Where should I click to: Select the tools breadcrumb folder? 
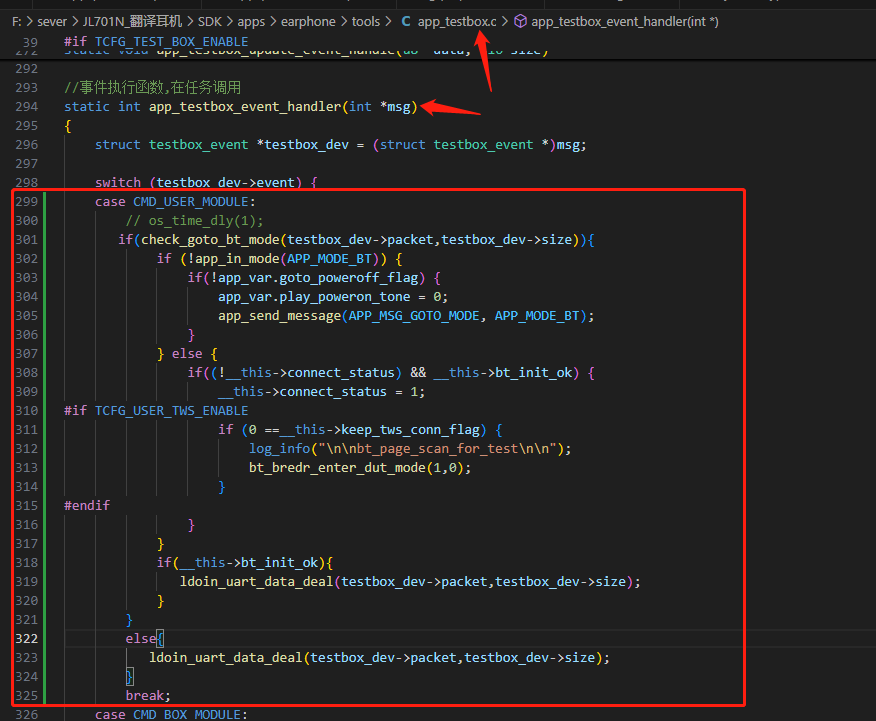tap(365, 22)
